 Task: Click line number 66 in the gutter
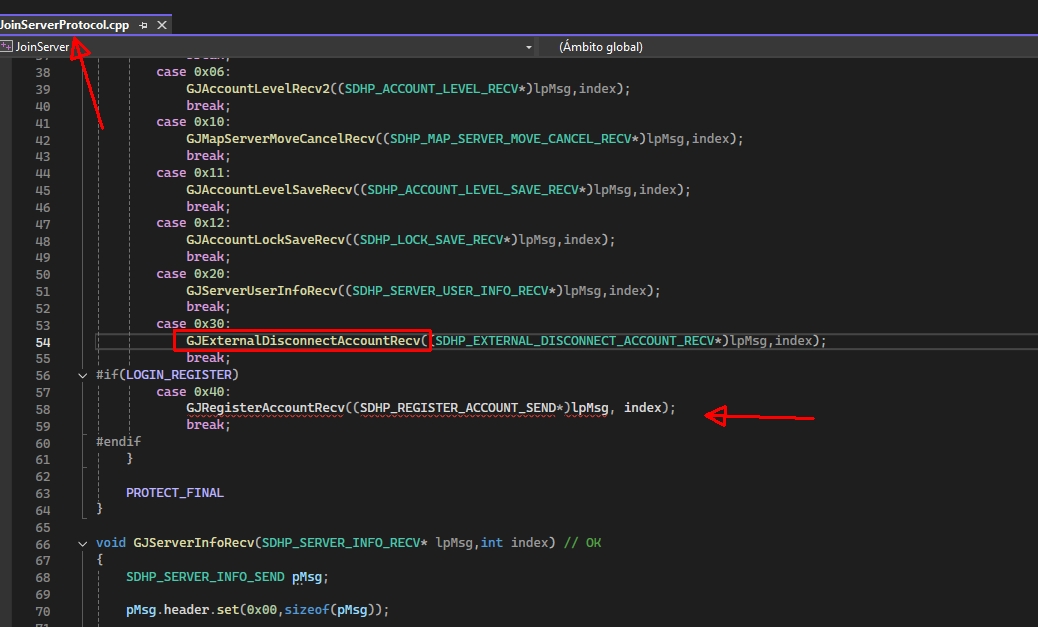pyautogui.click(x=43, y=545)
